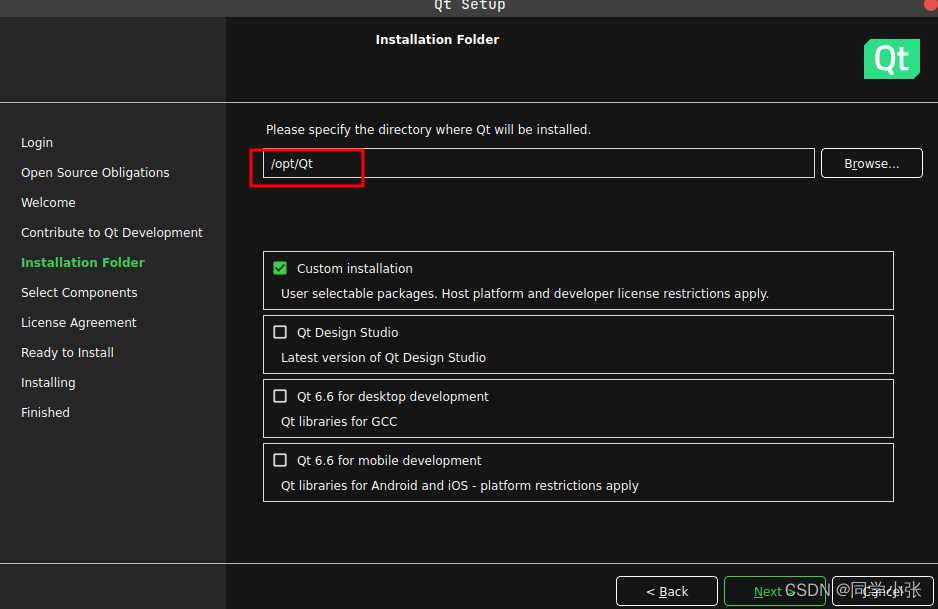Viewport: 938px width, 609px height.
Task: Uncheck the Custom installation checkbox
Action: (280, 268)
